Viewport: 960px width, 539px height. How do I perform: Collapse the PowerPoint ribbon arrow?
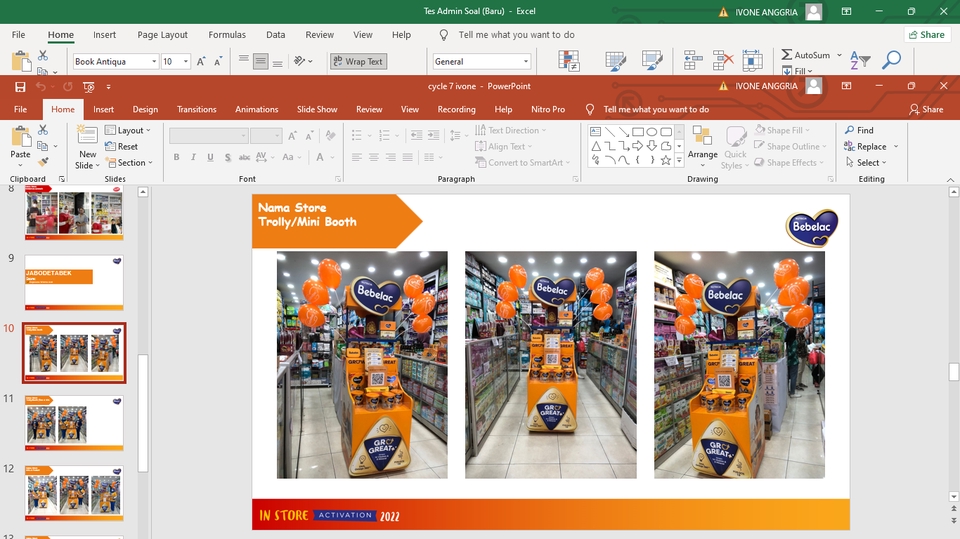pyautogui.click(x=950, y=179)
